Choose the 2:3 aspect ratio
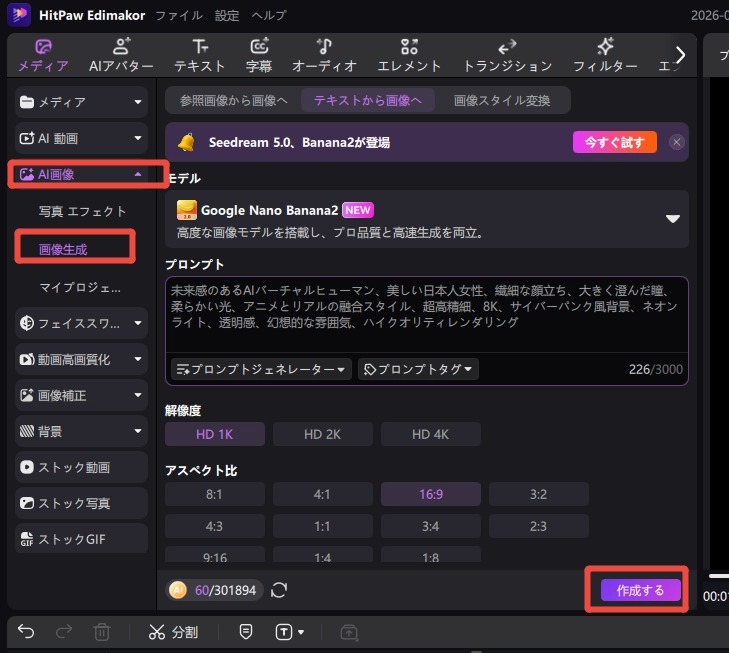The width and height of the screenshot is (729, 653). click(x=538, y=526)
